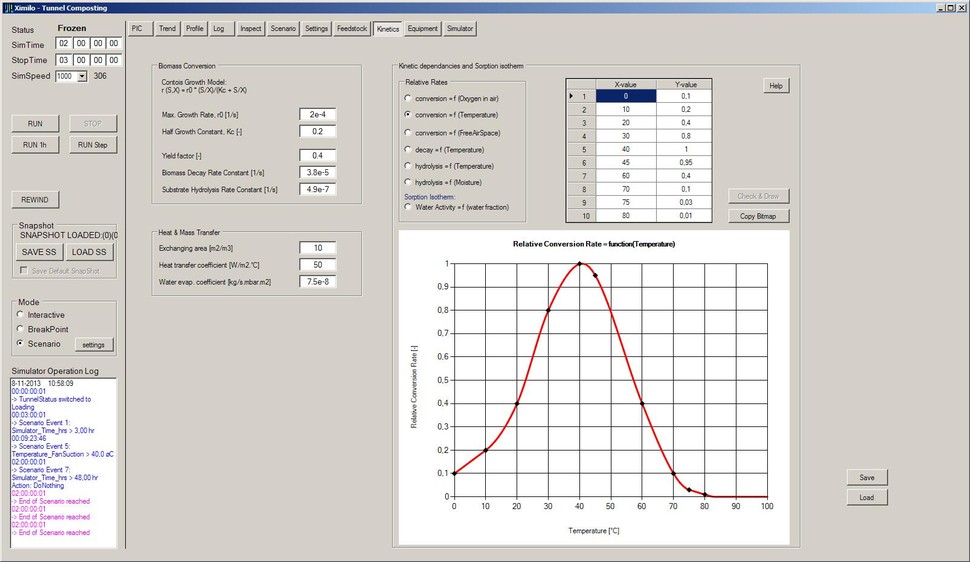Click the Max. Growth Rate input field

point(317,114)
